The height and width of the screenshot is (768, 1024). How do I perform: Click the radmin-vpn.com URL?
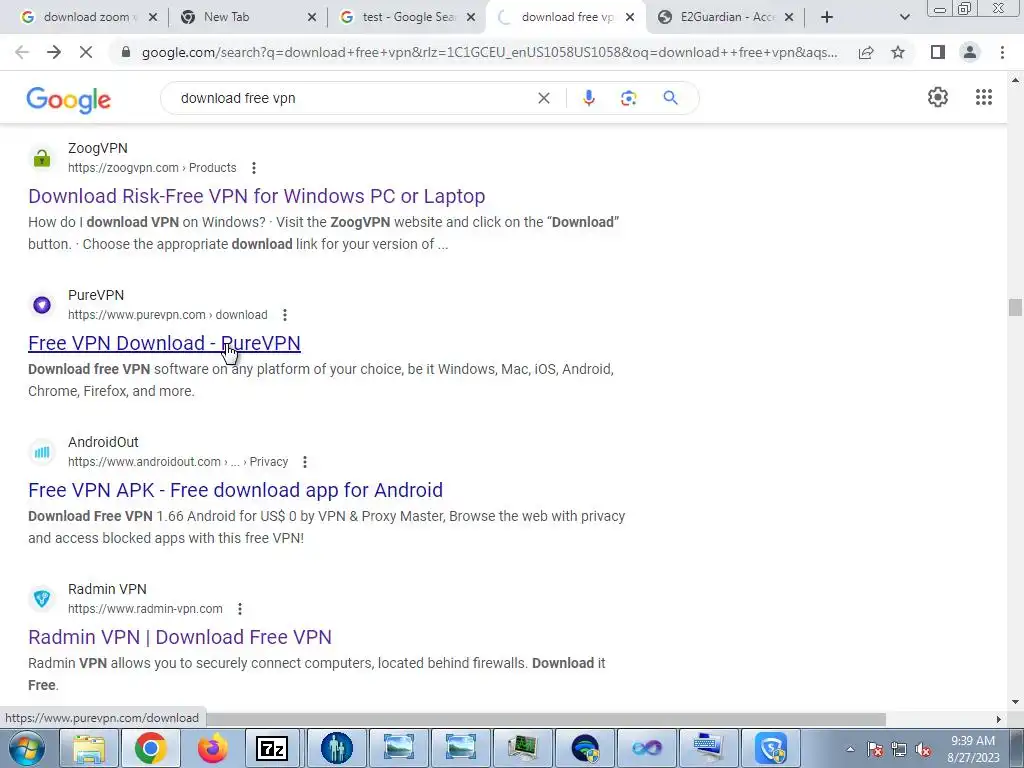click(145, 609)
